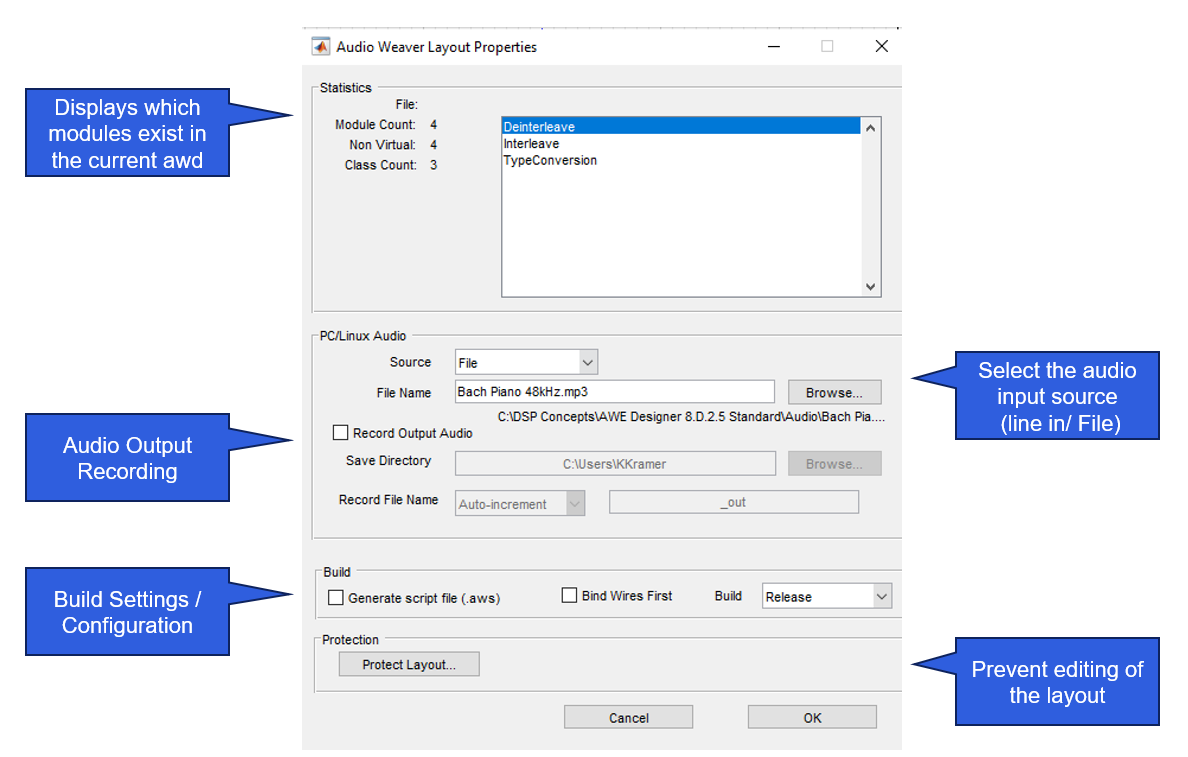1188x757 pixels.
Task: Click the File Name field with Bach Piano 48kHz.mp3
Action: pyautogui.click(x=614, y=392)
